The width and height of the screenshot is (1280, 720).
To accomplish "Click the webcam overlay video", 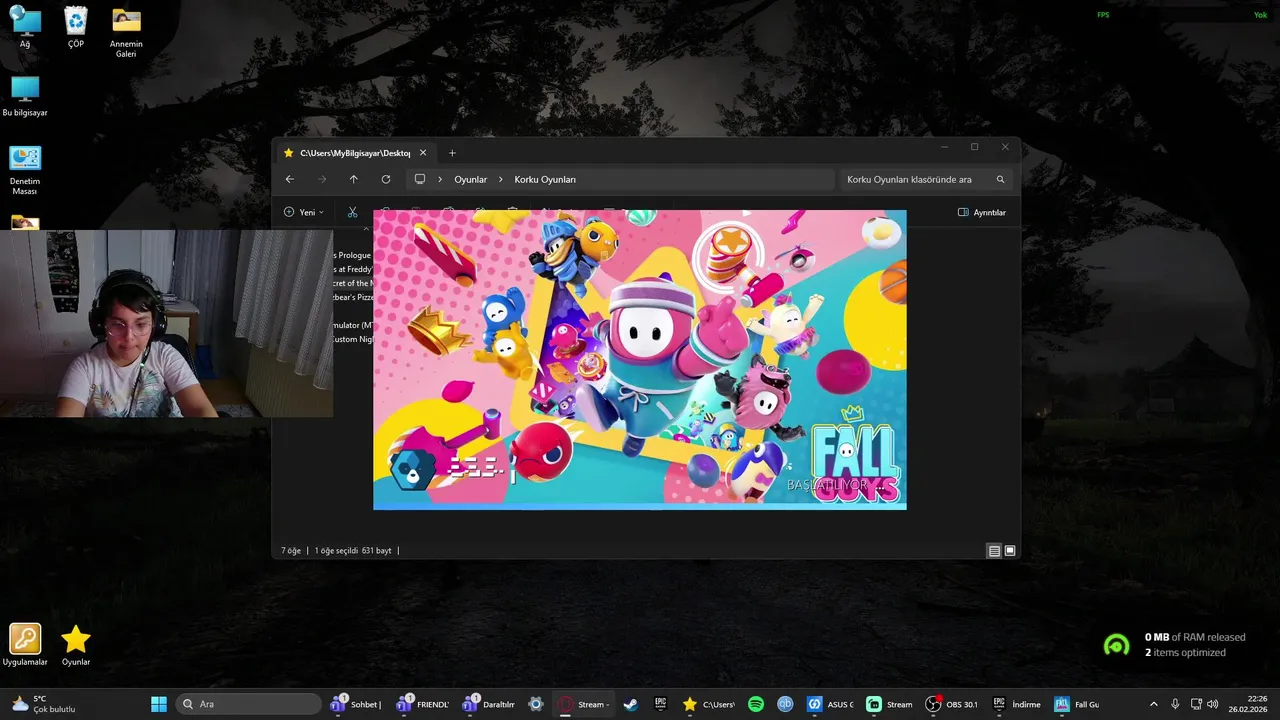I will click(x=166, y=323).
